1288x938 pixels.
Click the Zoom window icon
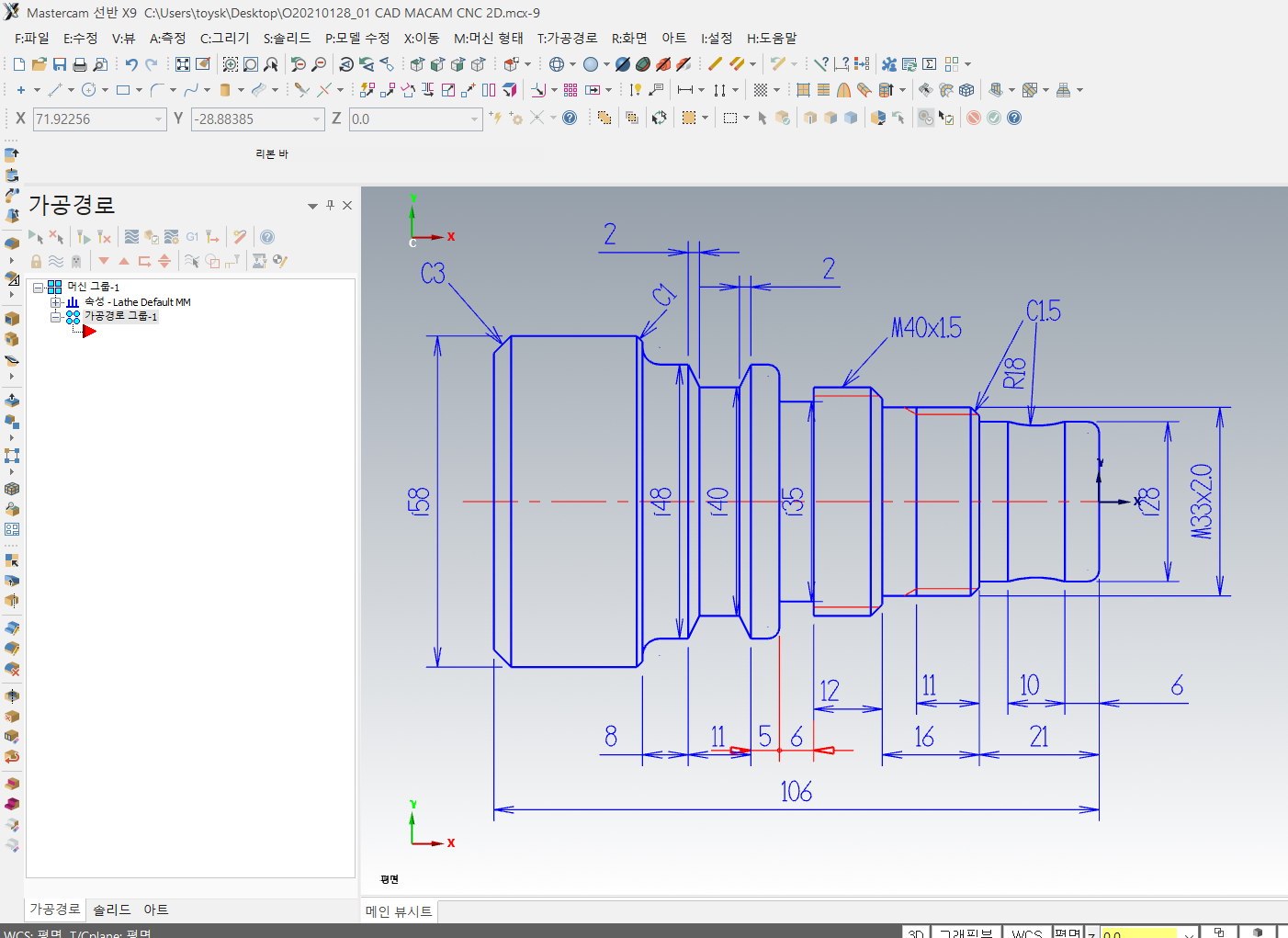click(231, 64)
